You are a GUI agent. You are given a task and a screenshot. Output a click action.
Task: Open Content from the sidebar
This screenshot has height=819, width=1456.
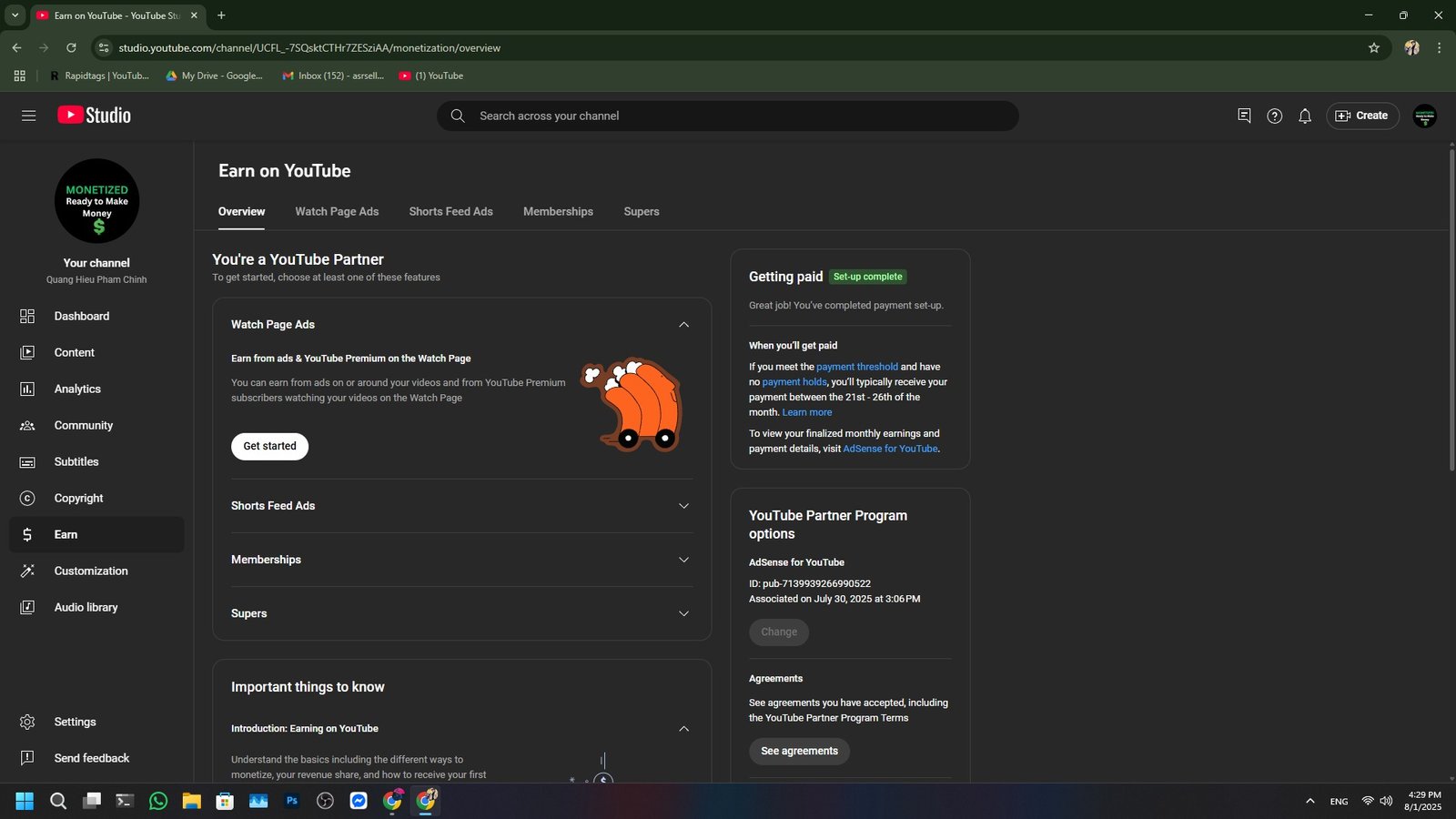96,352
